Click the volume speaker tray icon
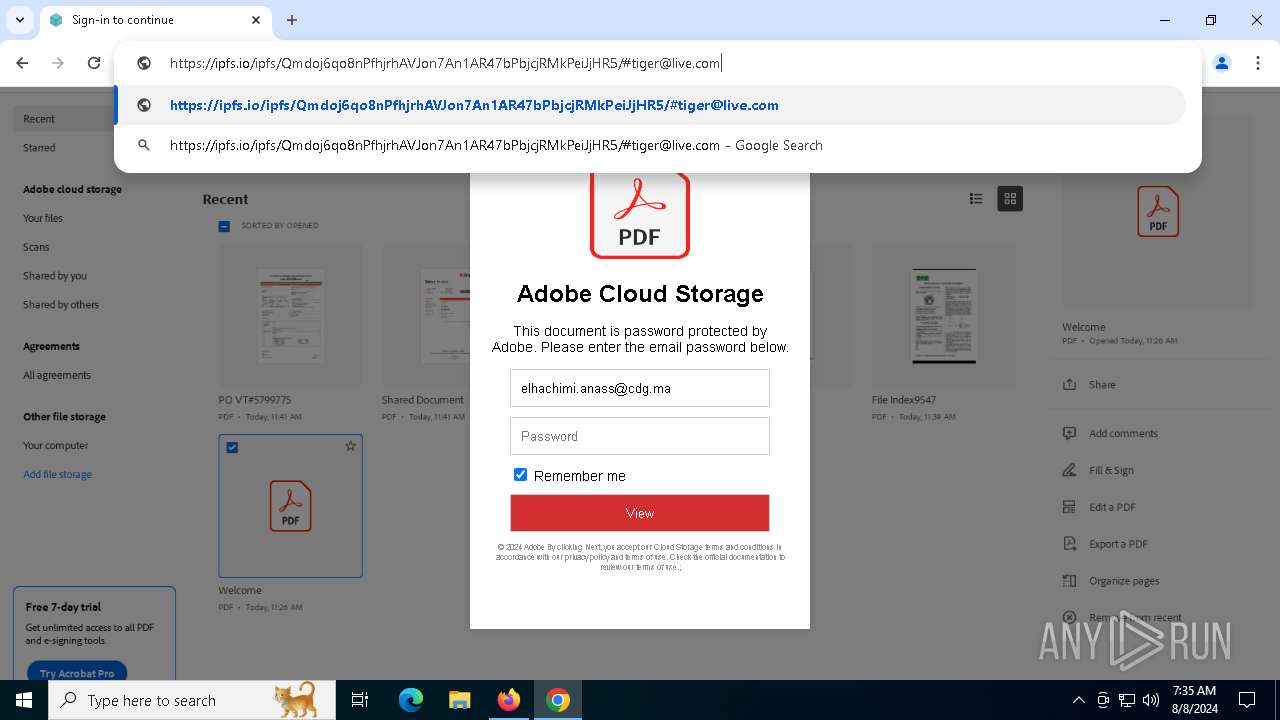The image size is (1280, 720). [x=1151, y=700]
